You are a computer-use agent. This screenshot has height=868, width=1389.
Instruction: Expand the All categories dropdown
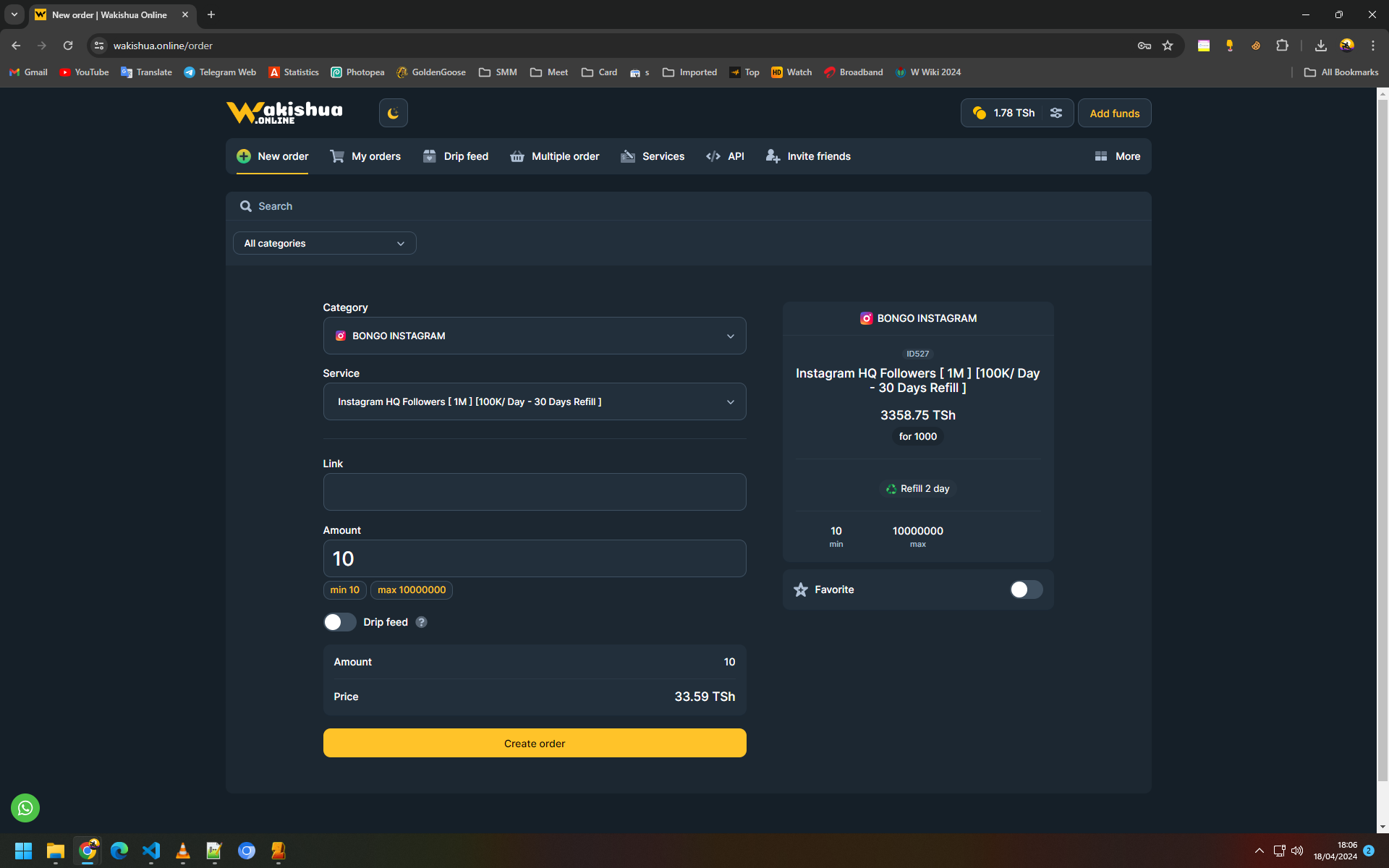[x=324, y=243]
